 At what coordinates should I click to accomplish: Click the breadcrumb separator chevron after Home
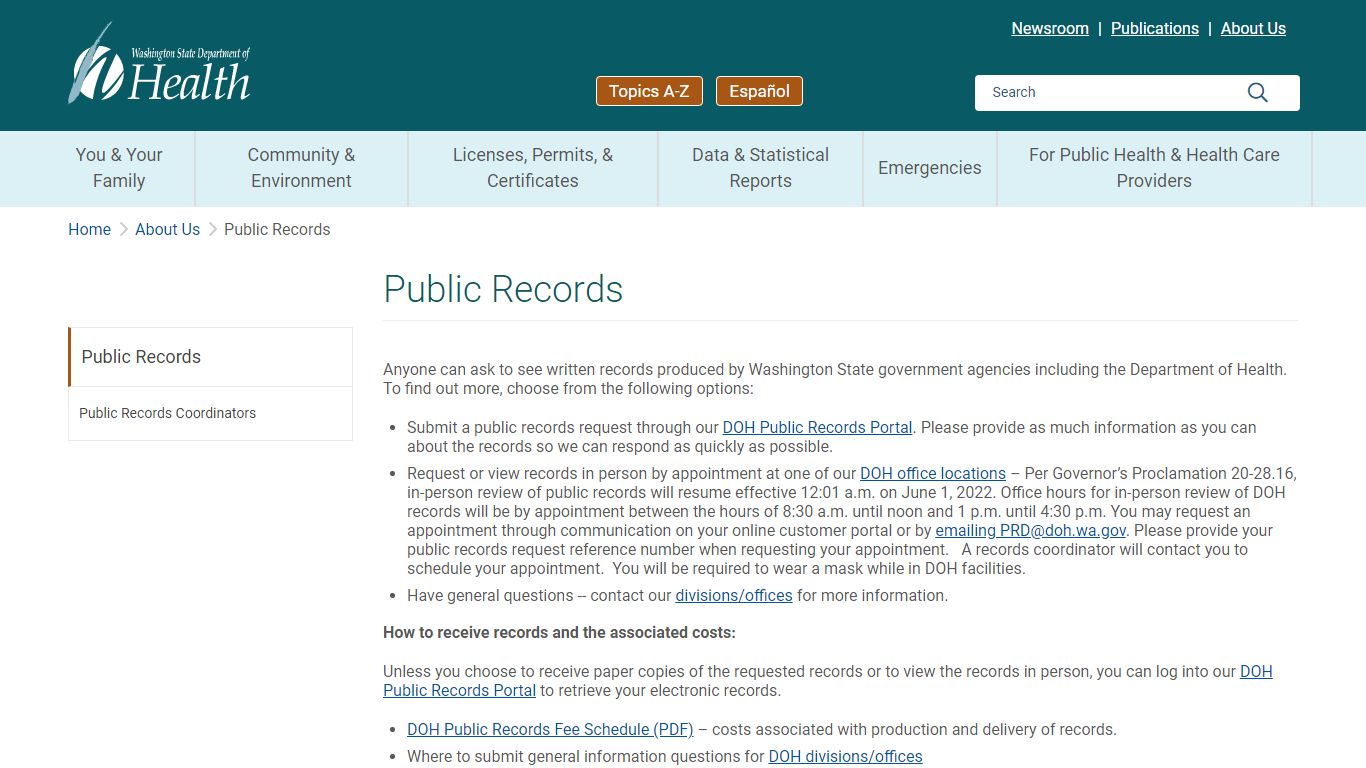tap(122, 229)
